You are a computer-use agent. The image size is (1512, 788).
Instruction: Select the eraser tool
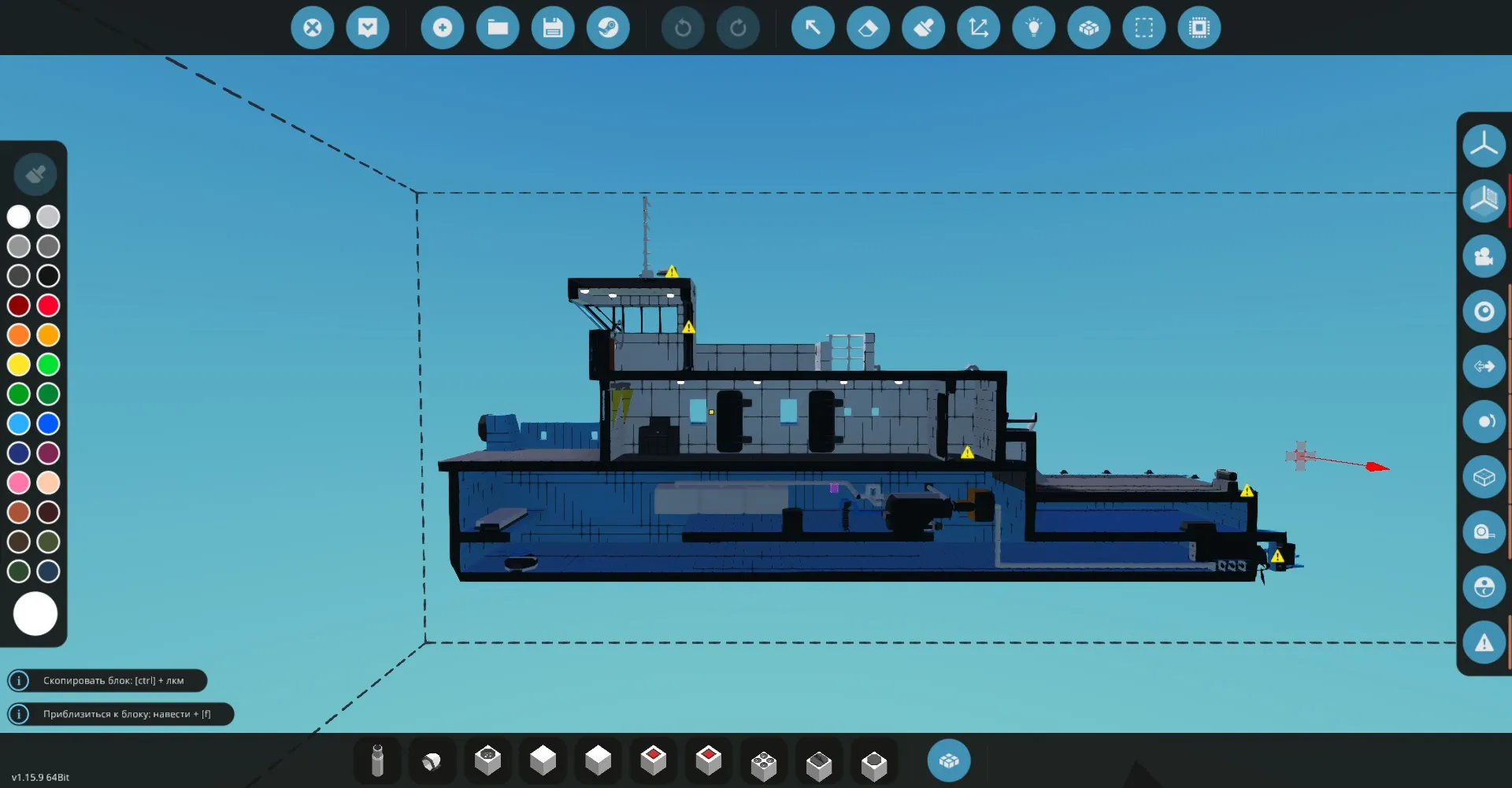coord(868,28)
